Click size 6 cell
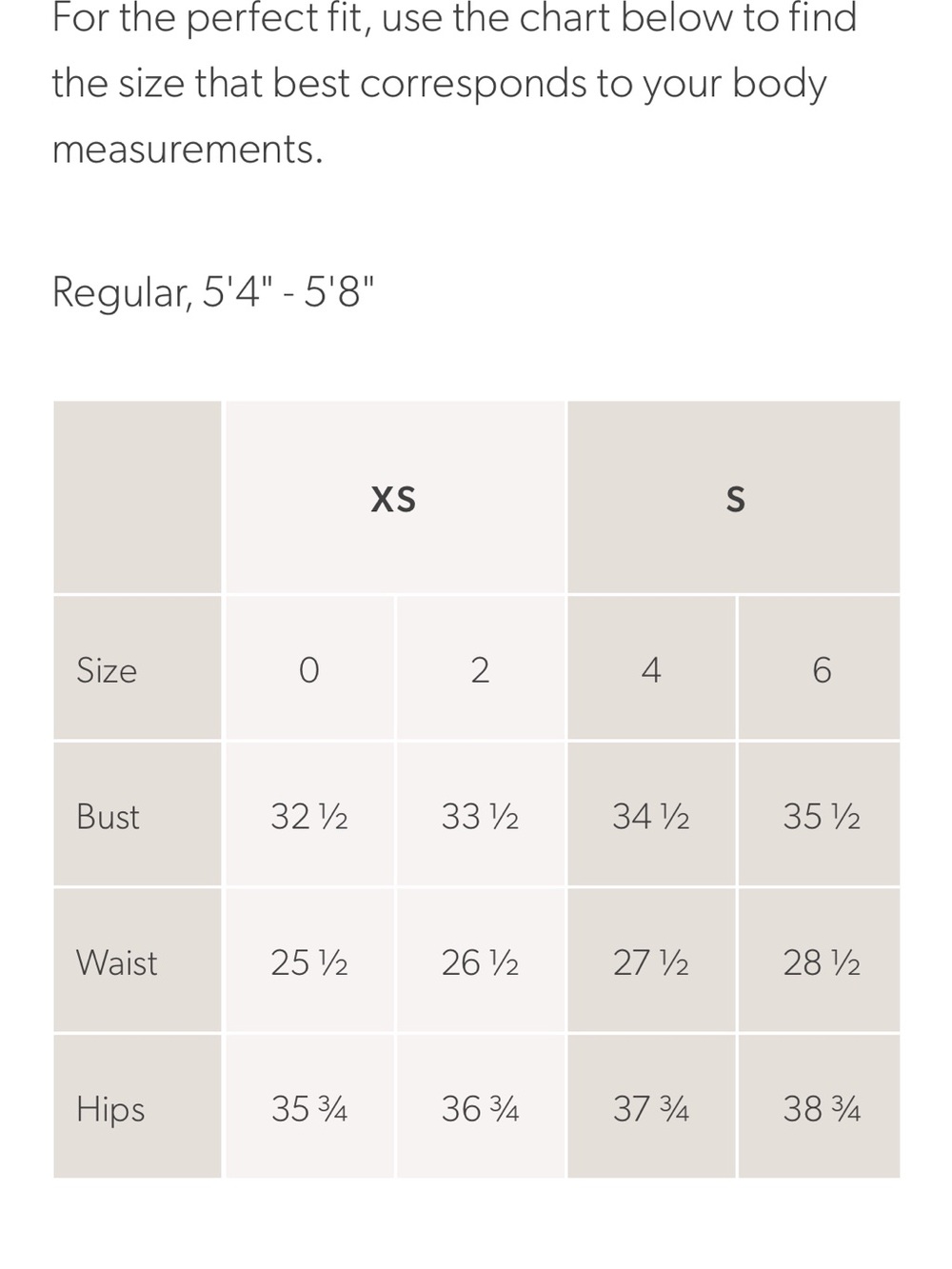This screenshot has height=1269, width=952. coord(820,669)
